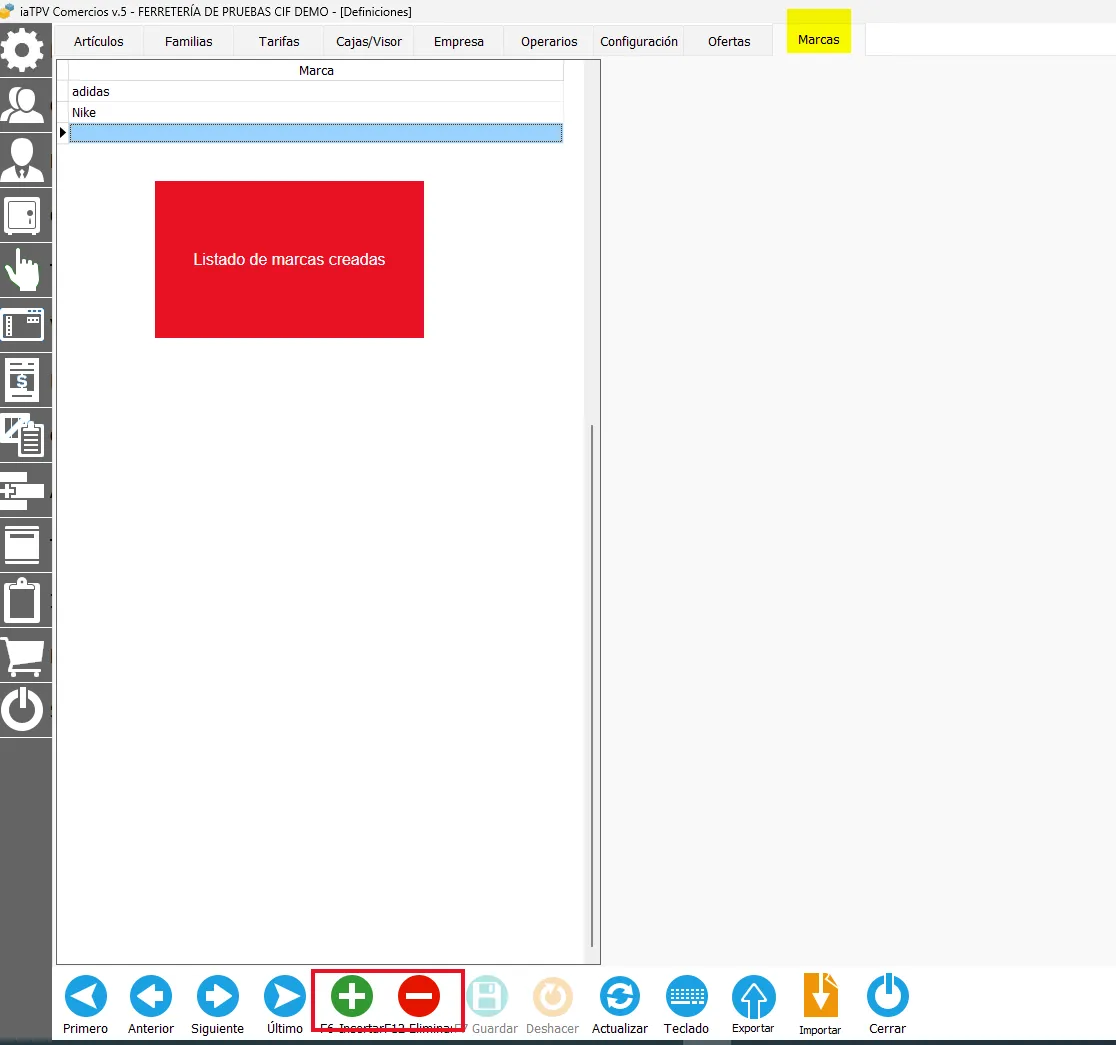
Task: Open the settings gear in the sidebar
Action: click(x=23, y=49)
